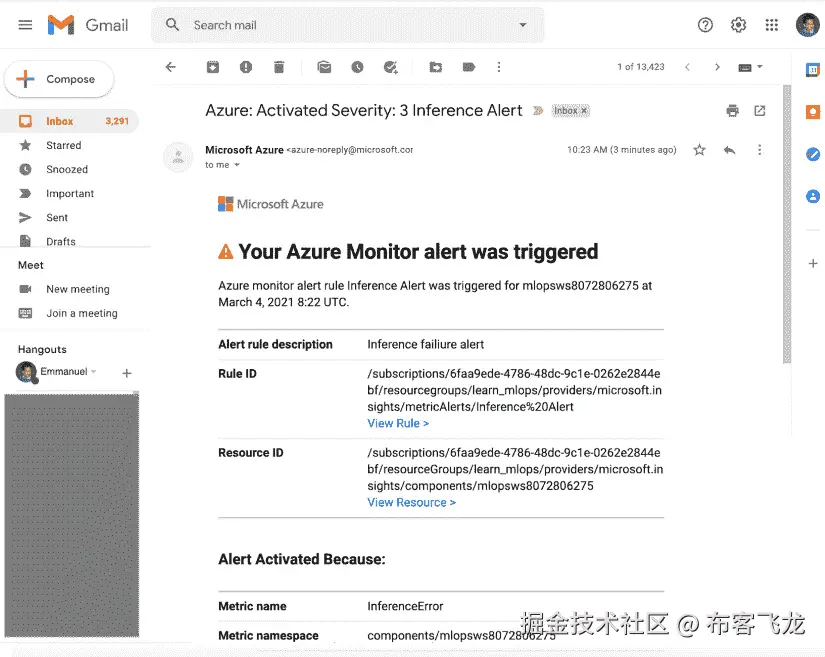
Task: Open search options dropdown arrow
Action: [x=522, y=25]
